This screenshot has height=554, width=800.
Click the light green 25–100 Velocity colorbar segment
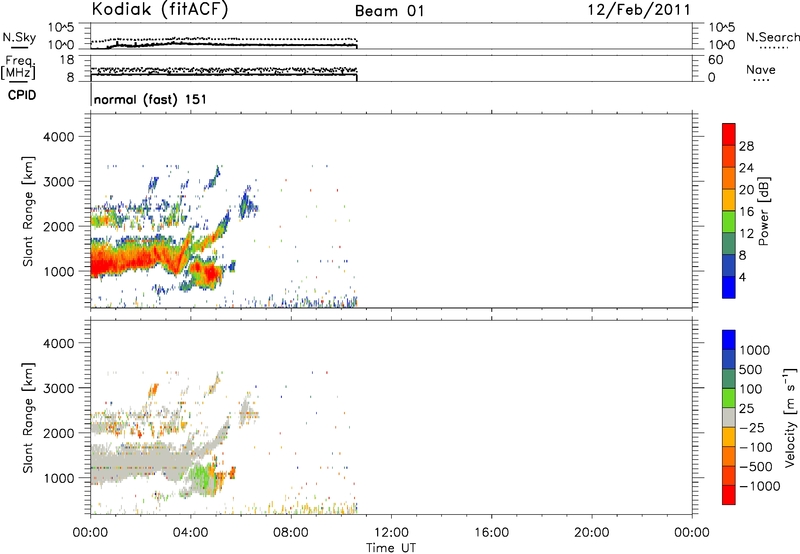729,398
